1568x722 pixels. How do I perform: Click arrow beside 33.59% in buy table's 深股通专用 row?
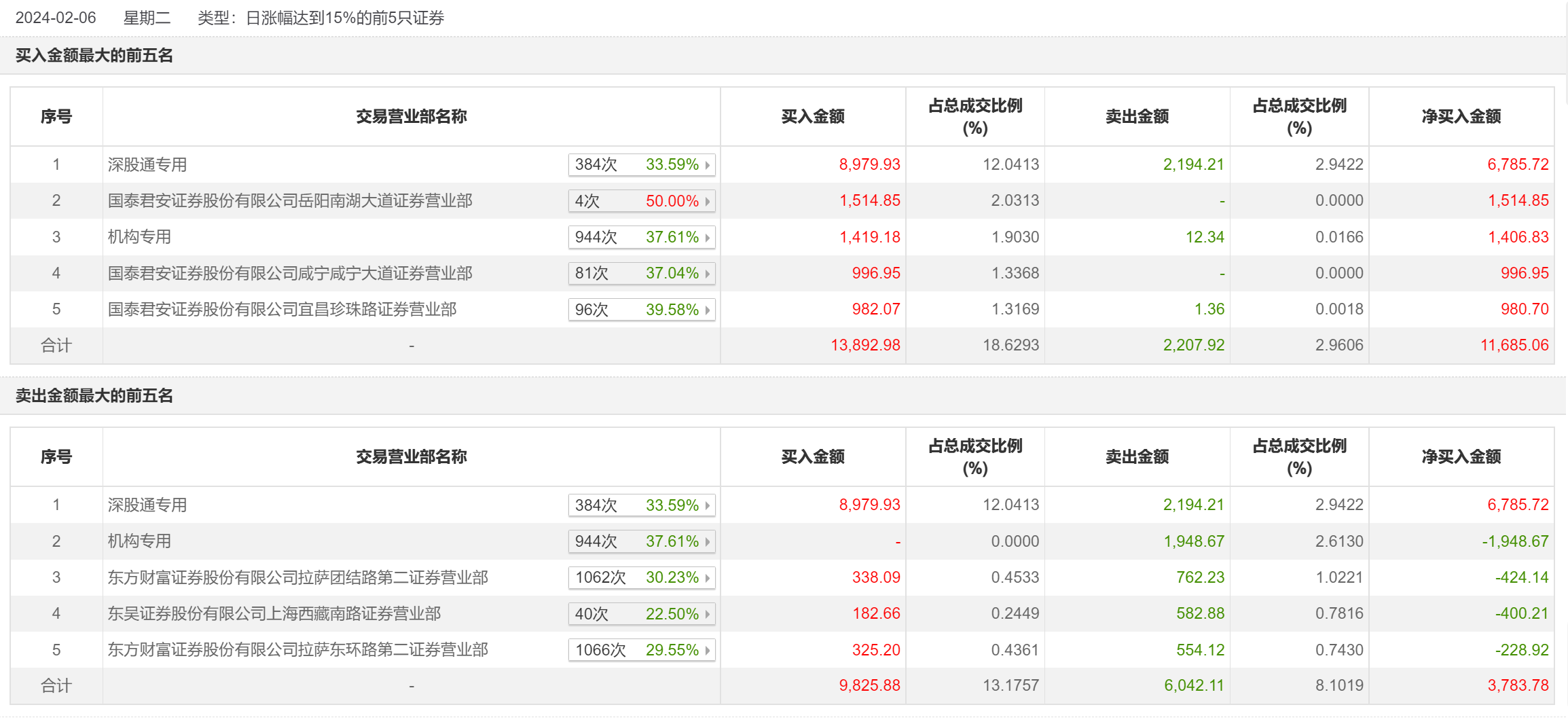707,165
